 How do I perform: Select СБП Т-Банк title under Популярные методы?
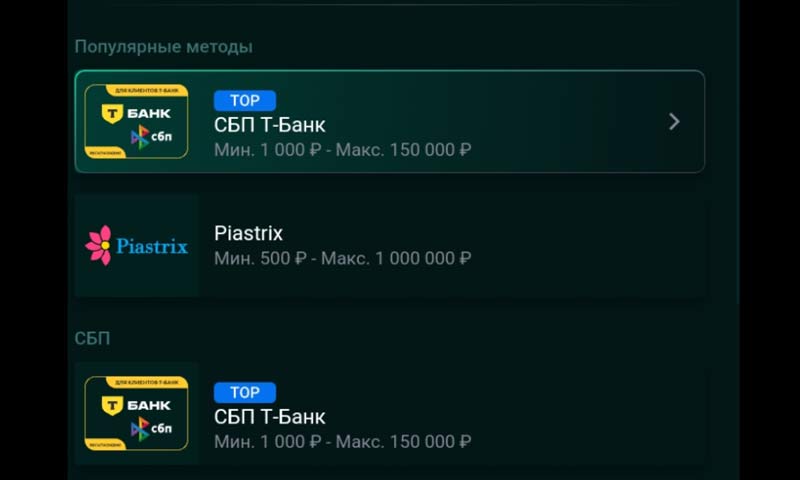click(x=269, y=125)
